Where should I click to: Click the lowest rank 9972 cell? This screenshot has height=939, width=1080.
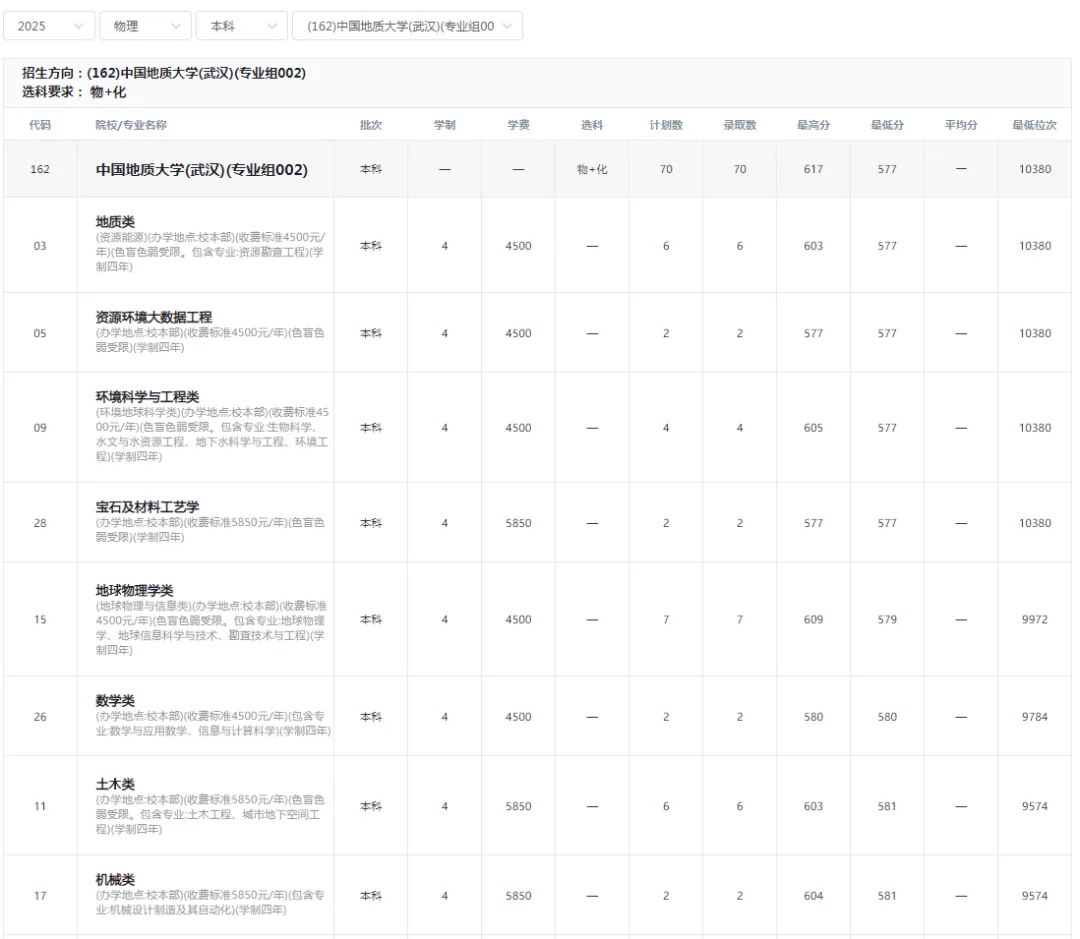1035,619
